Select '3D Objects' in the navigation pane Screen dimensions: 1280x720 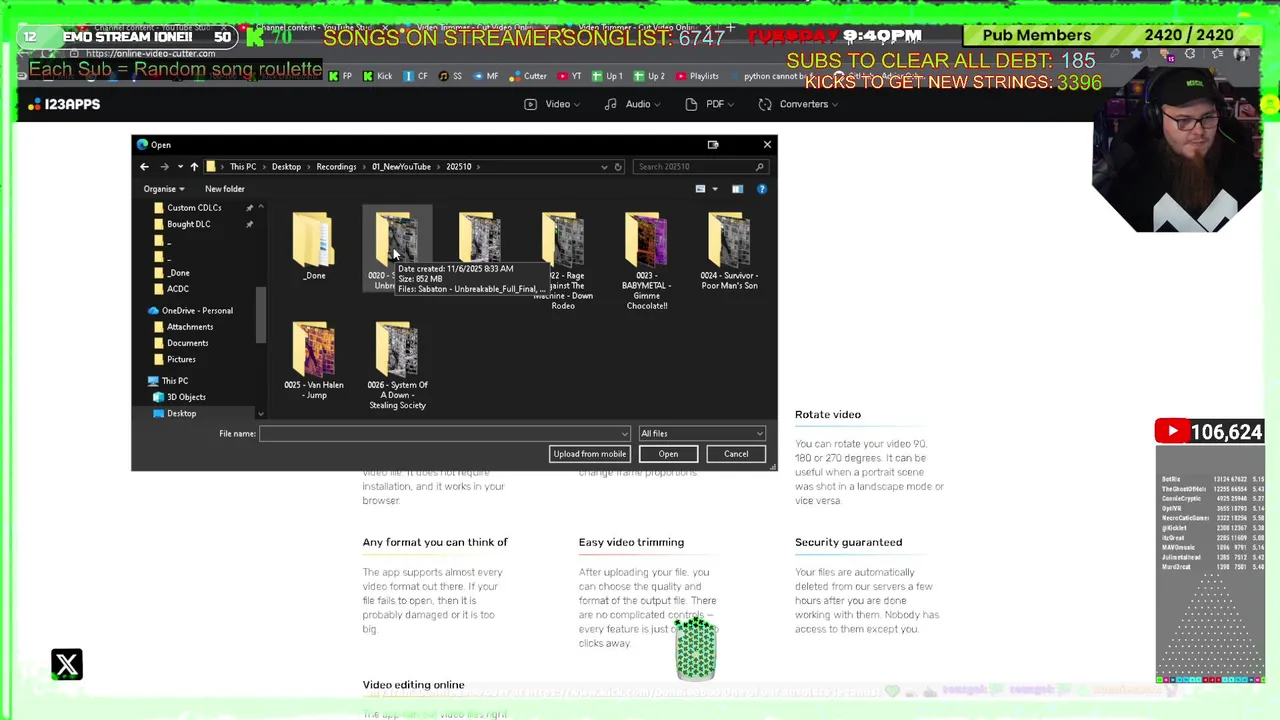pos(186,397)
